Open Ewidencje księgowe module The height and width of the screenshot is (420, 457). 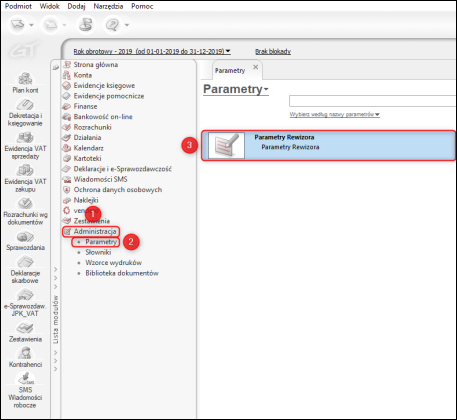pos(104,85)
